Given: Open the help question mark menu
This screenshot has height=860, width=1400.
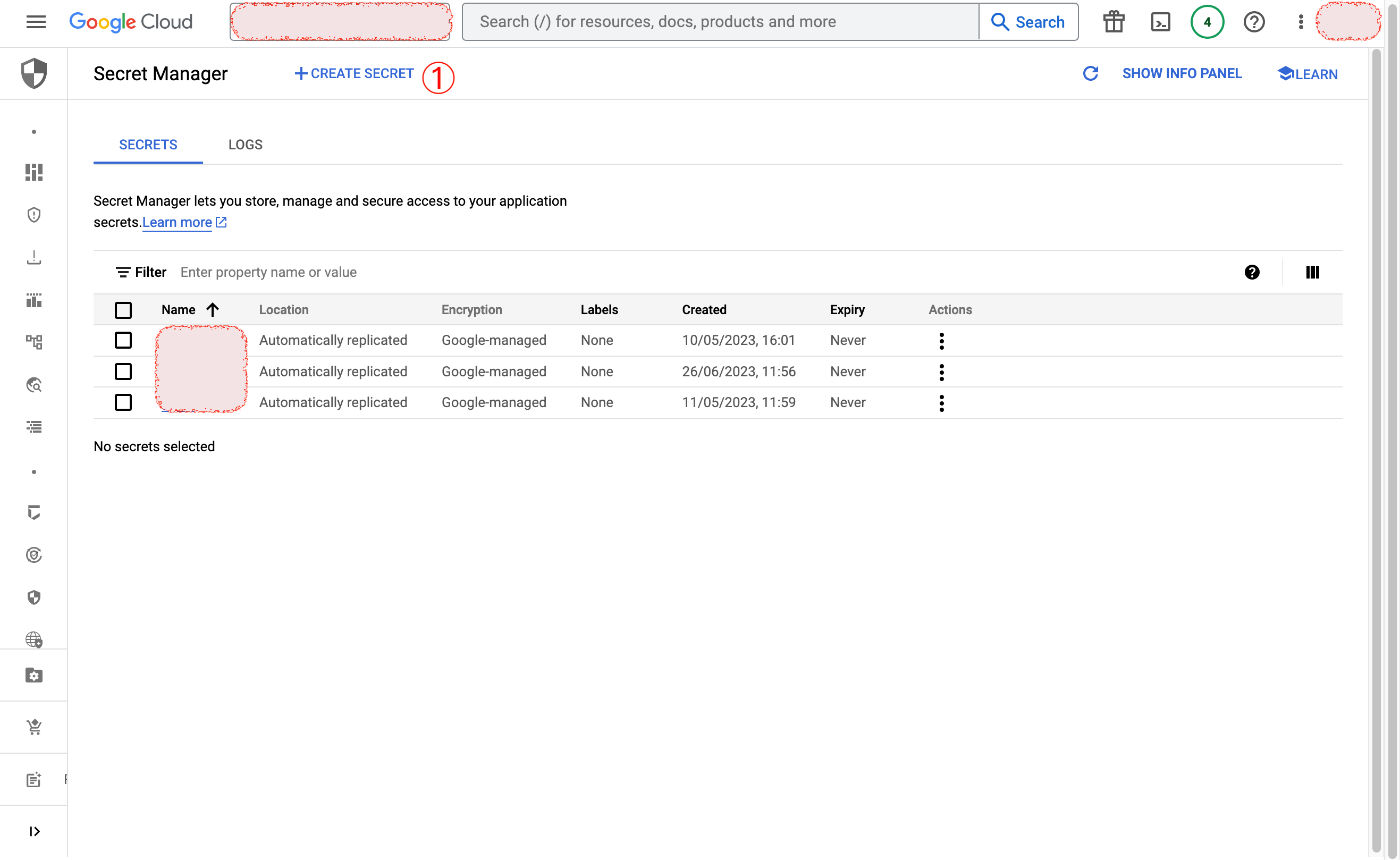Looking at the screenshot, I should [x=1254, y=22].
